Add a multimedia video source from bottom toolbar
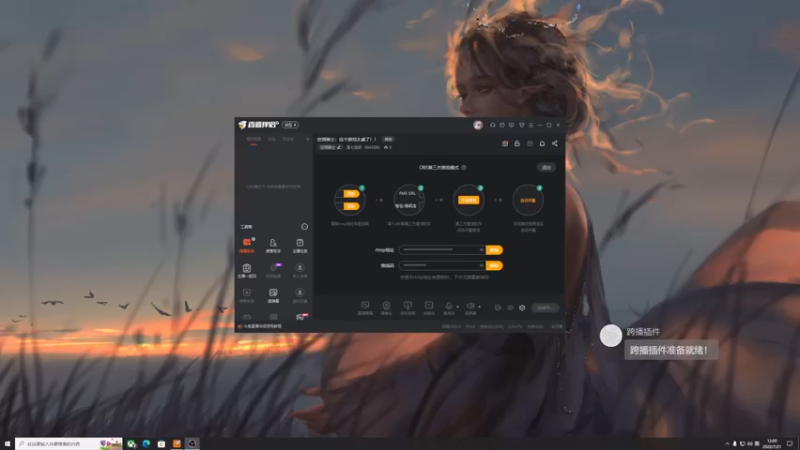The height and width of the screenshot is (450, 800). click(429, 308)
